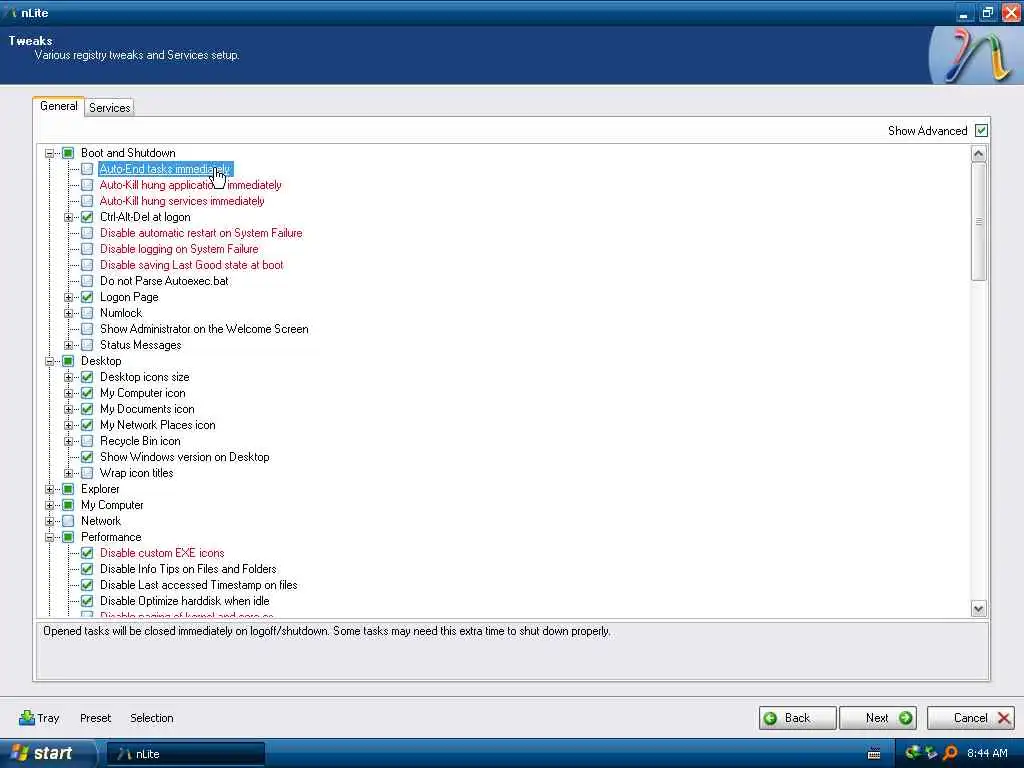
Task: Go Back to the previous page
Action: [x=797, y=718]
